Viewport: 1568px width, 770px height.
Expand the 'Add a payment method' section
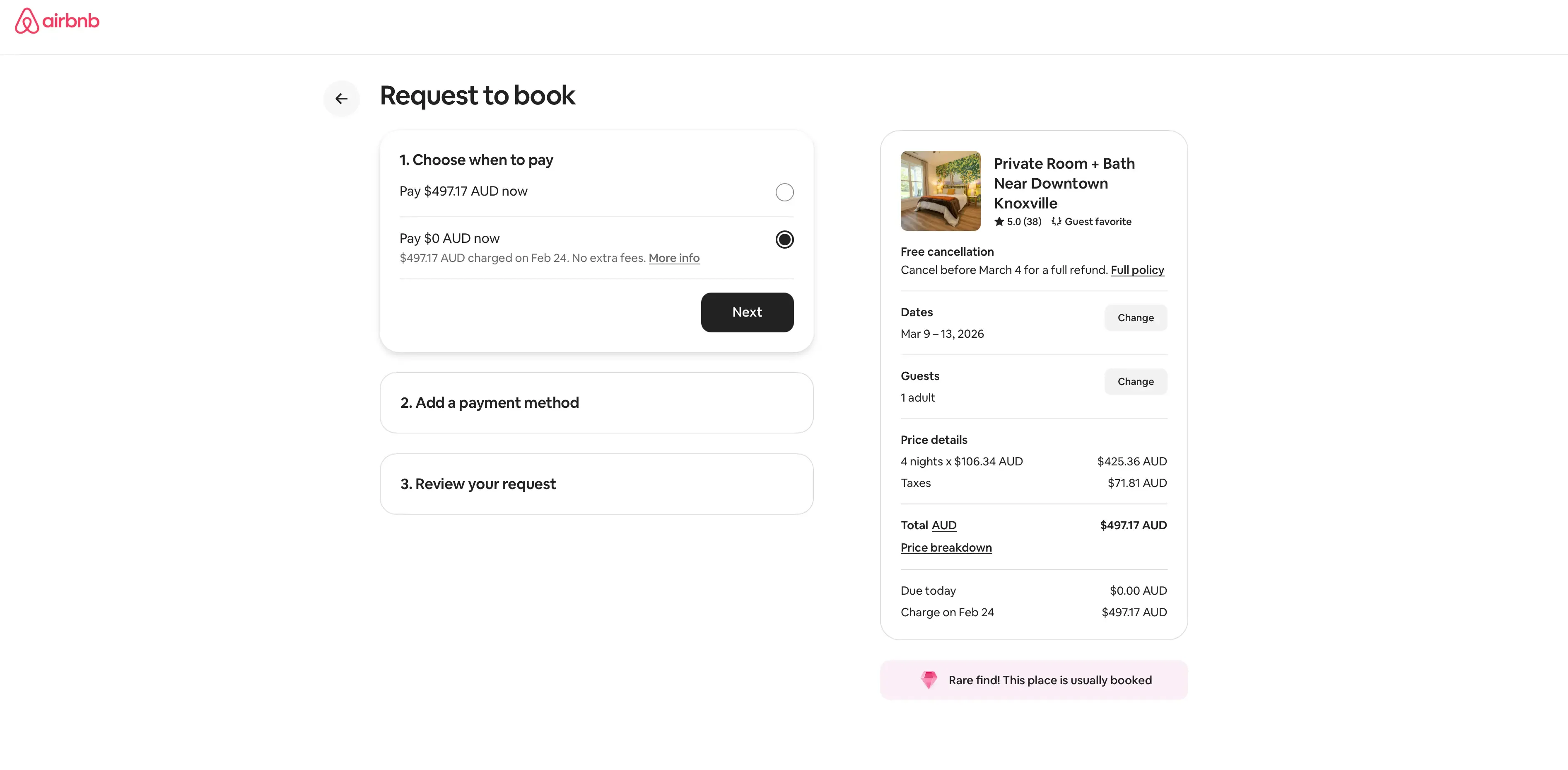tap(596, 403)
